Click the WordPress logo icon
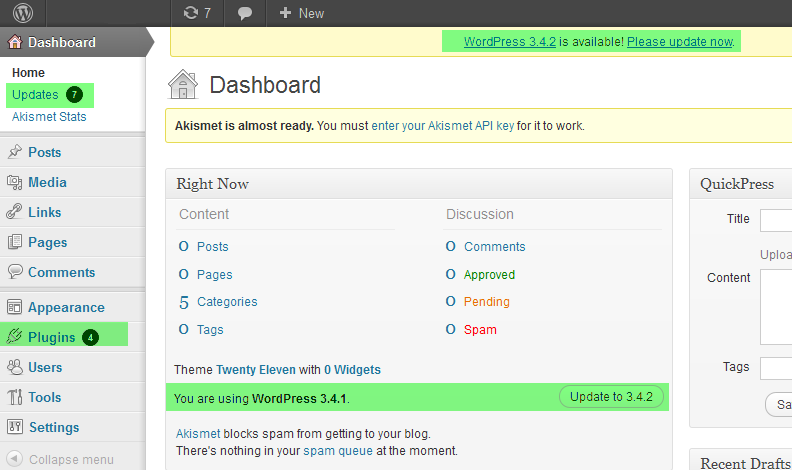 tap(23, 13)
